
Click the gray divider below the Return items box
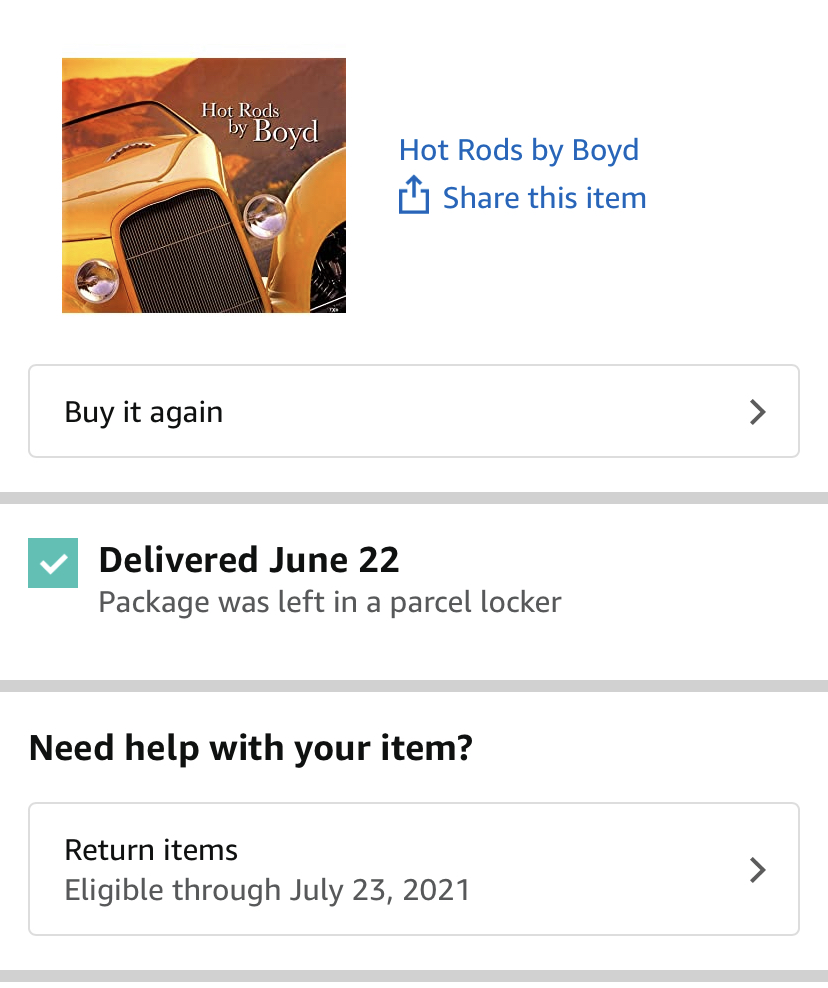coord(414,976)
